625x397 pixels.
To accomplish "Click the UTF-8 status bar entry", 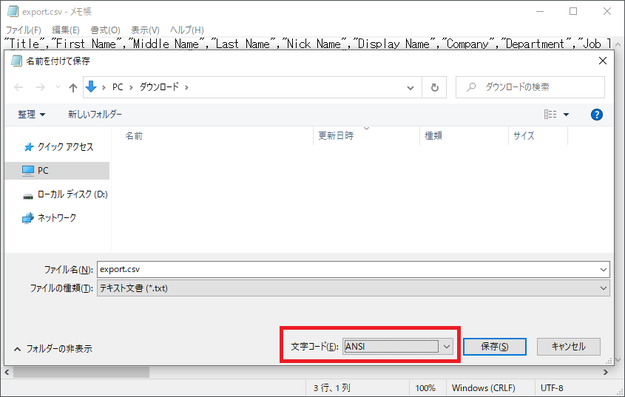I will (x=552, y=388).
